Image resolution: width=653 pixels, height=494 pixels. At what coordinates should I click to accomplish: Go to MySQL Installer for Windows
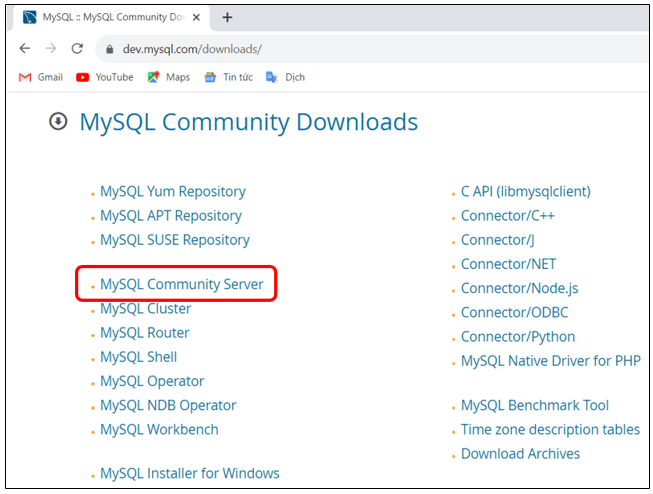pos(189,474)
